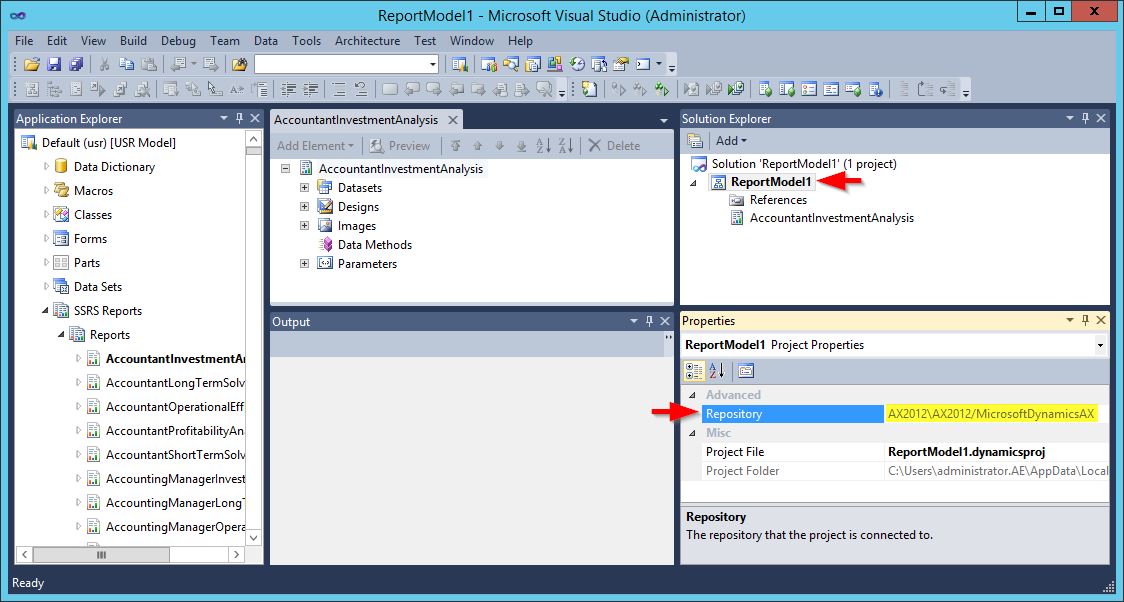The image size is (1124, 602).
Task: Toggle auto-hide pin on Output panel
Action: point(649,321)
